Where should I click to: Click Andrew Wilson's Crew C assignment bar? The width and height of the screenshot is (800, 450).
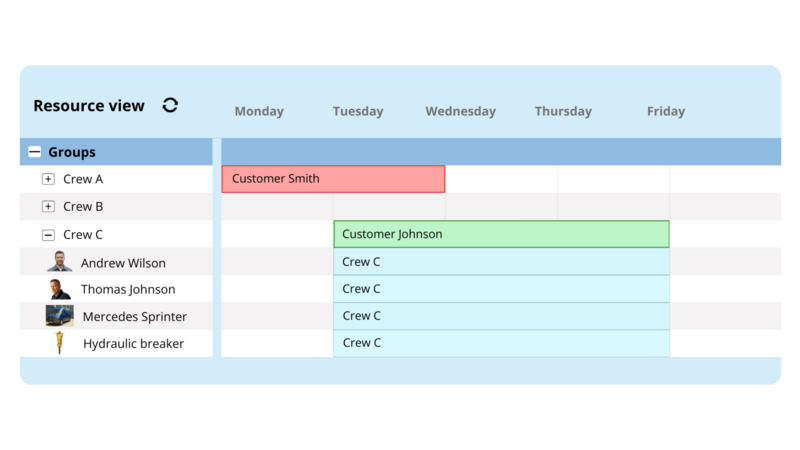coord(500,262)
